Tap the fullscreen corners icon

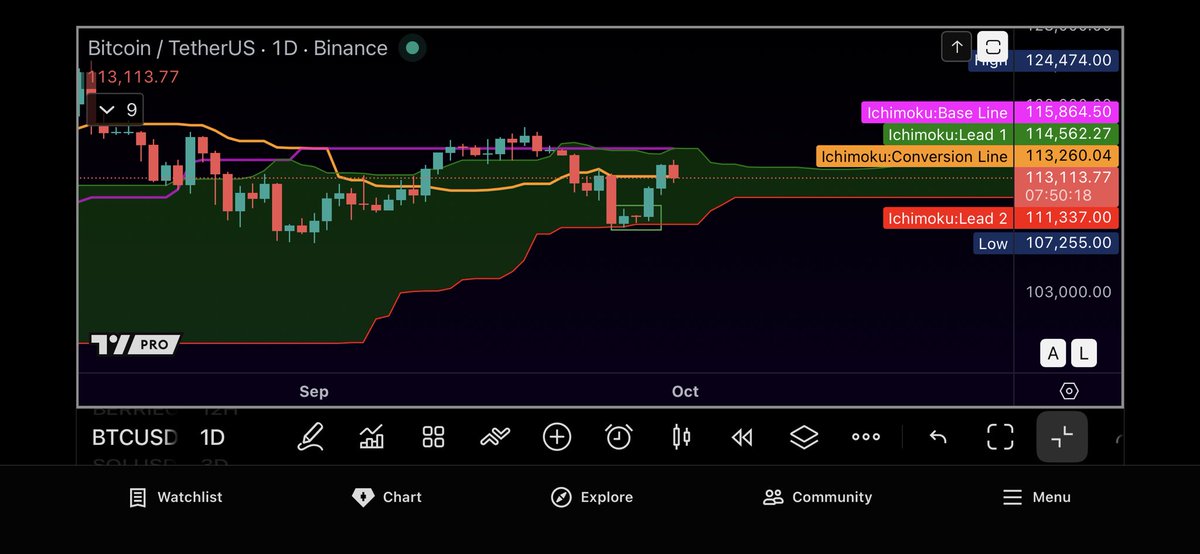click(1000, 437)
